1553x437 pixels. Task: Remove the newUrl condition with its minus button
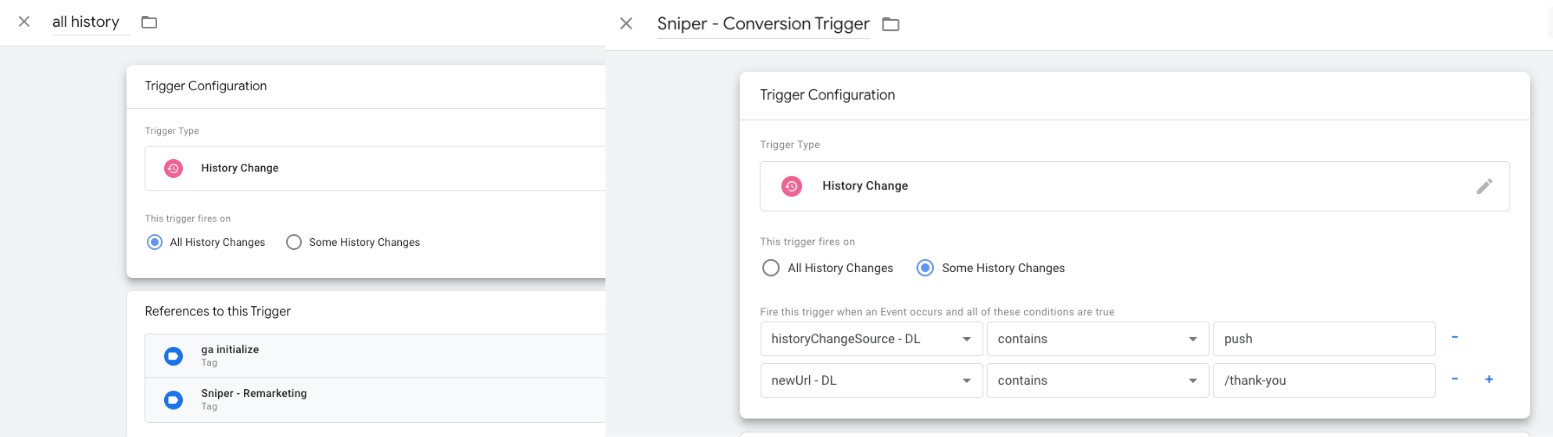tap(1455, 379)
